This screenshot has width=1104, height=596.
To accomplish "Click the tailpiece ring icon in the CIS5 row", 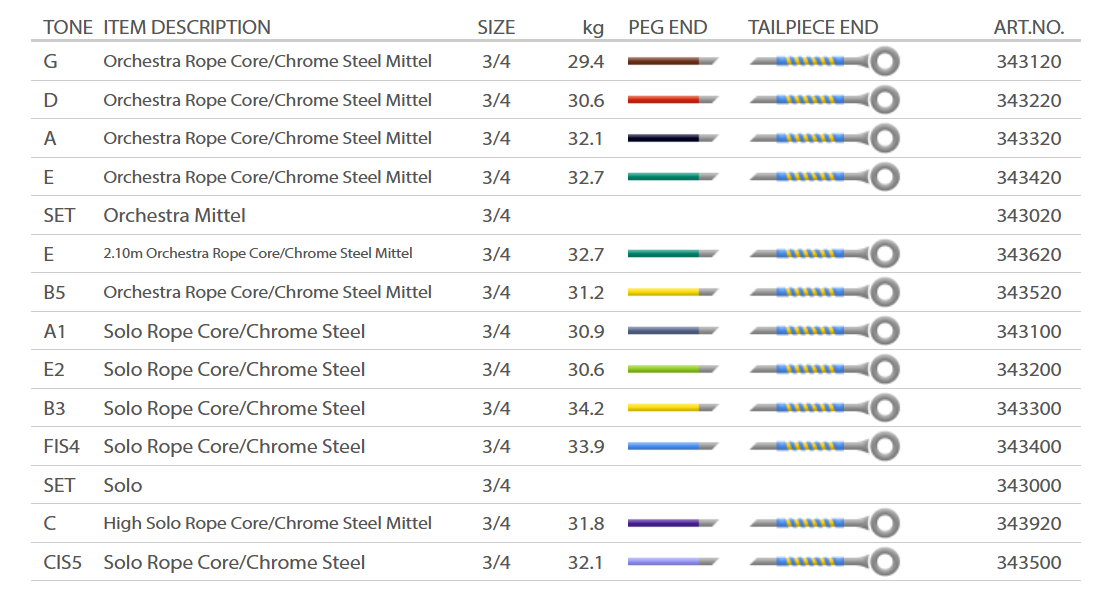I will click(x=884, y=562).
